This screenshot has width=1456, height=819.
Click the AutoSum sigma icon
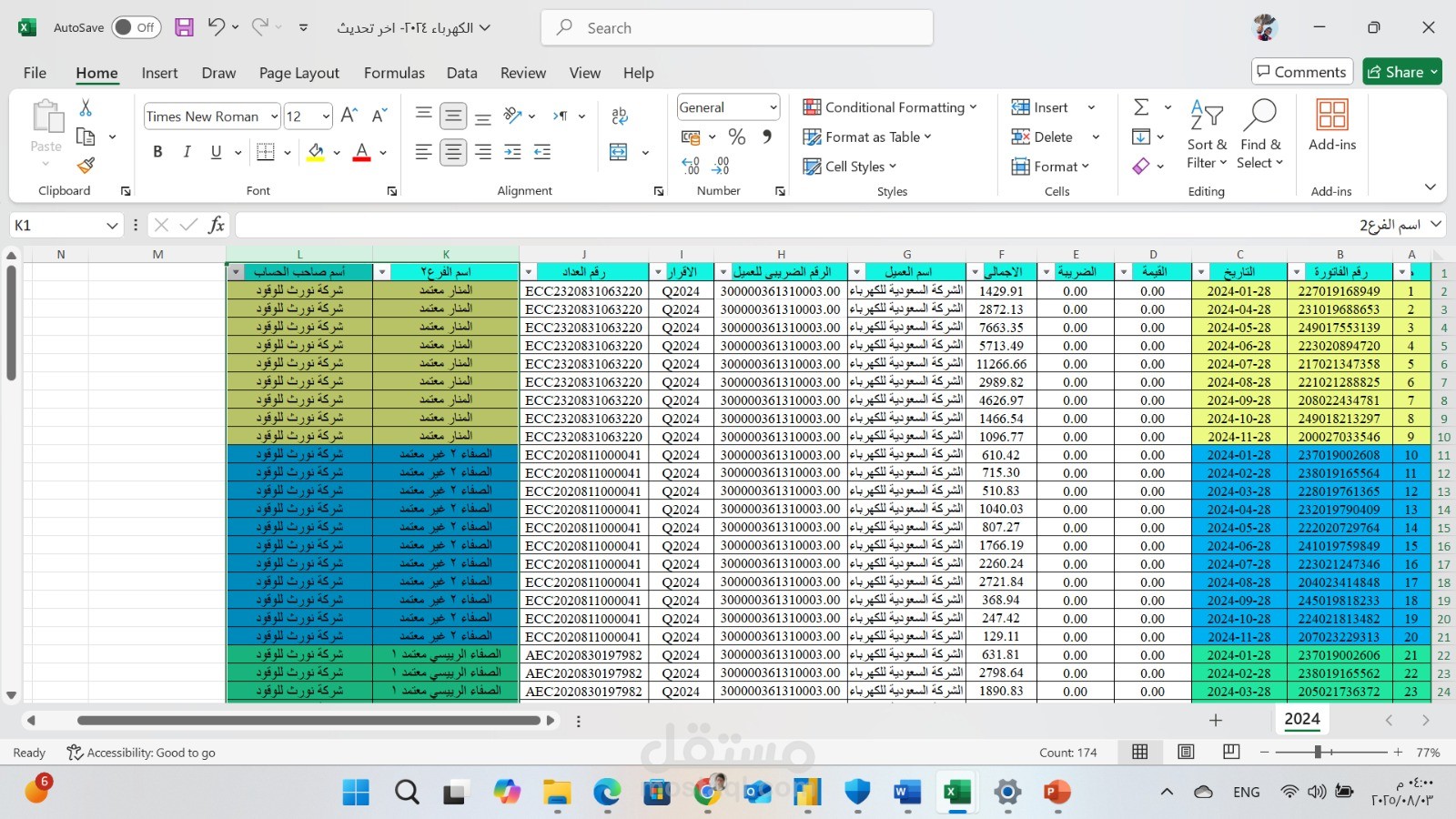pyautogui.click(x=1141, y=107)
